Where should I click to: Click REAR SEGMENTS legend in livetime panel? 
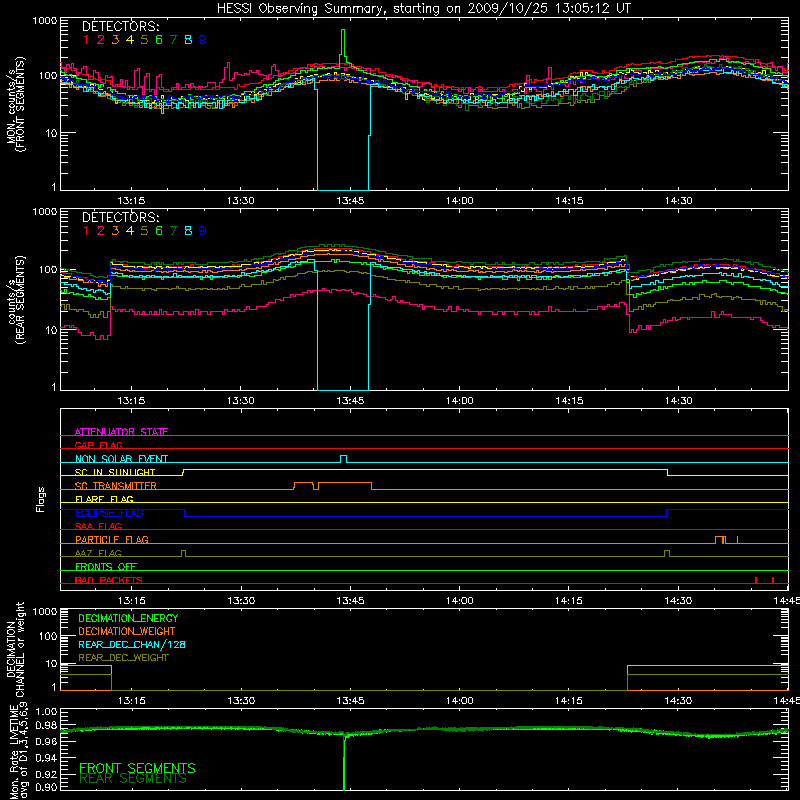point(133,779)
